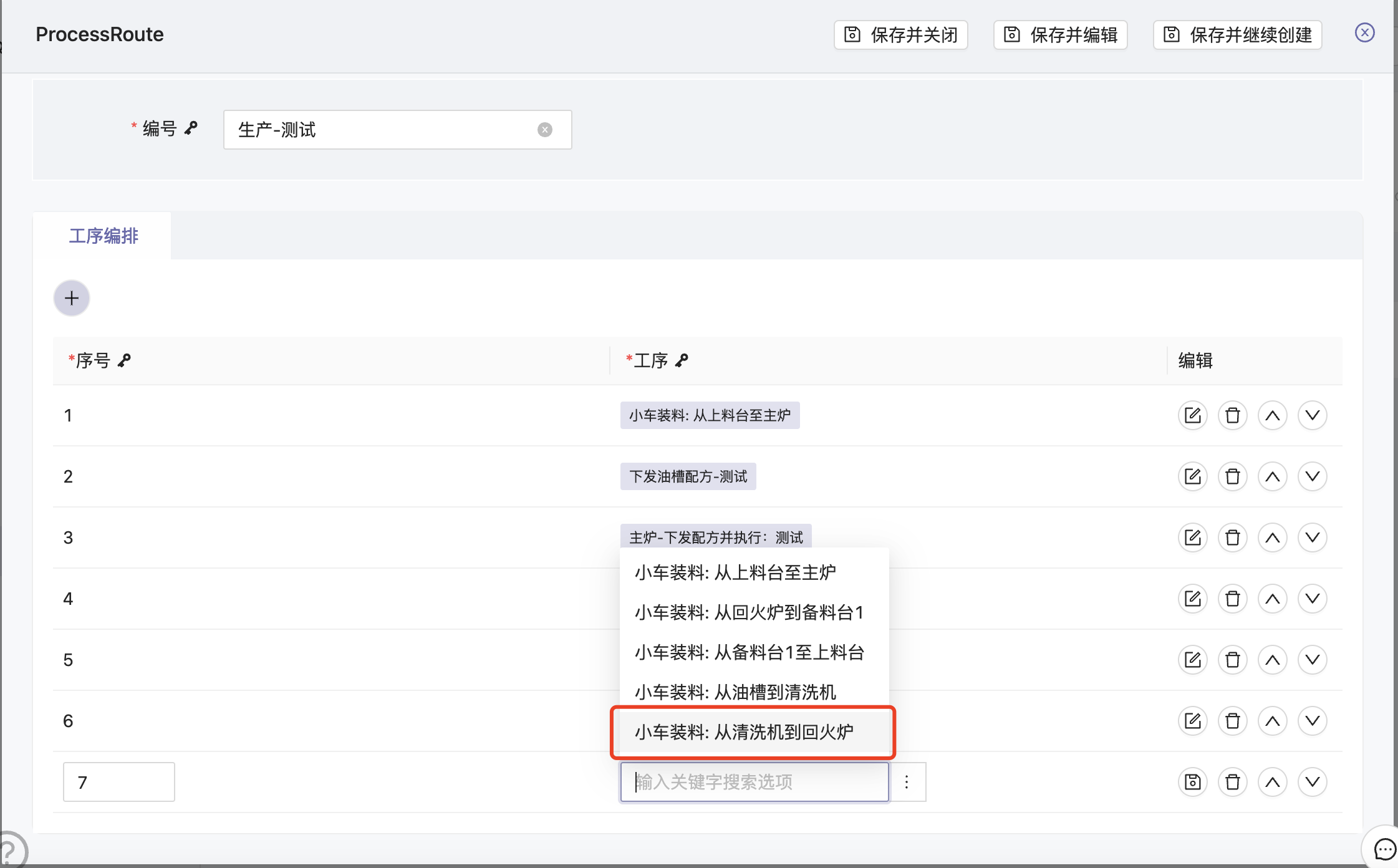The image size is (1398, 868).
Task: Move row 4 down with the arrow
Action: pyautogui.click(x=1312, y=599)
